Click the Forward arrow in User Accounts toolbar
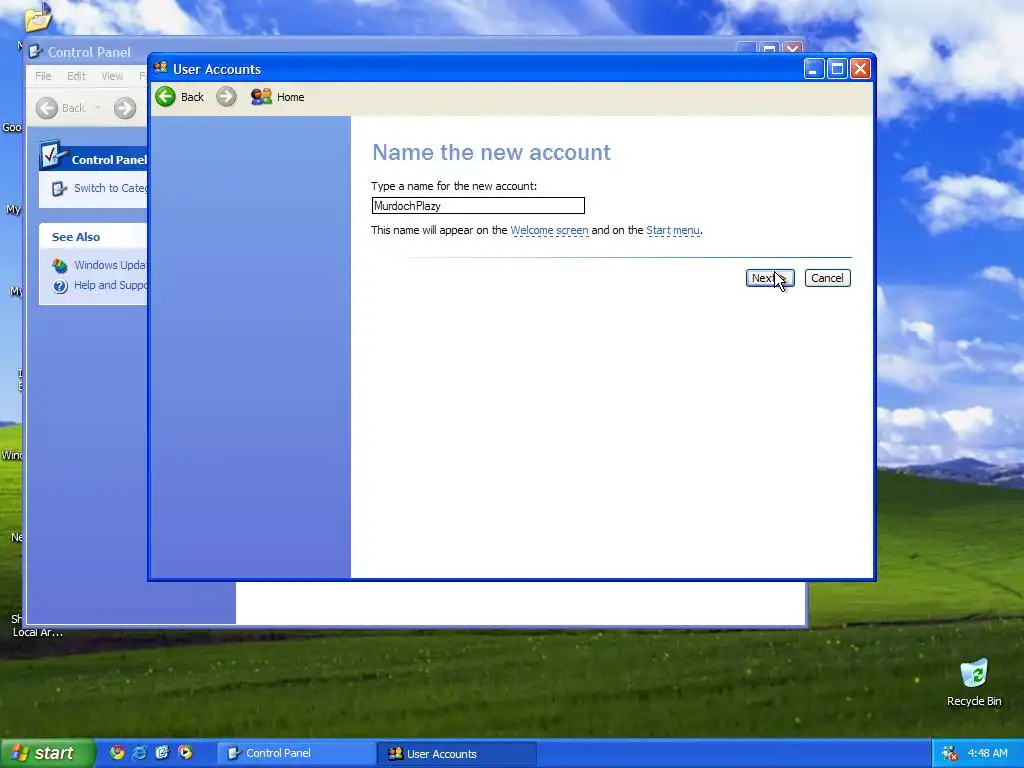The image size is (1024, 768). tap(226, 97)
